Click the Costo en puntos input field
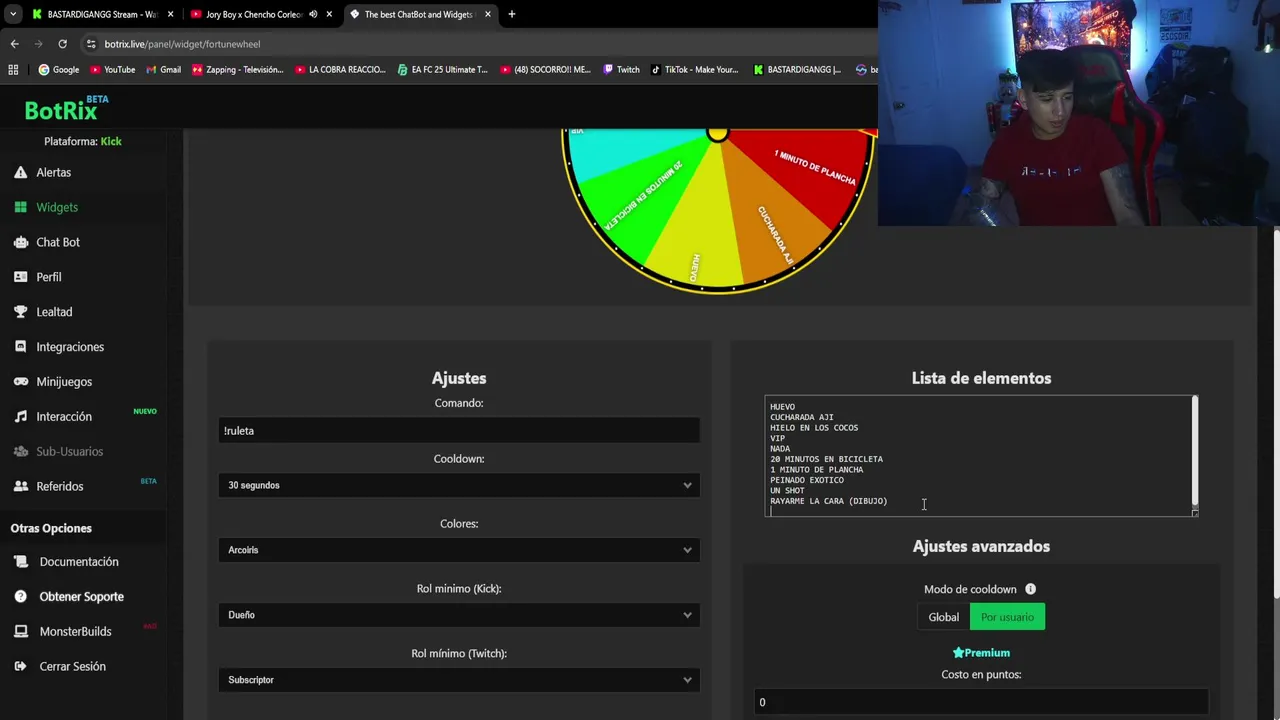 [x=981, y=702]
